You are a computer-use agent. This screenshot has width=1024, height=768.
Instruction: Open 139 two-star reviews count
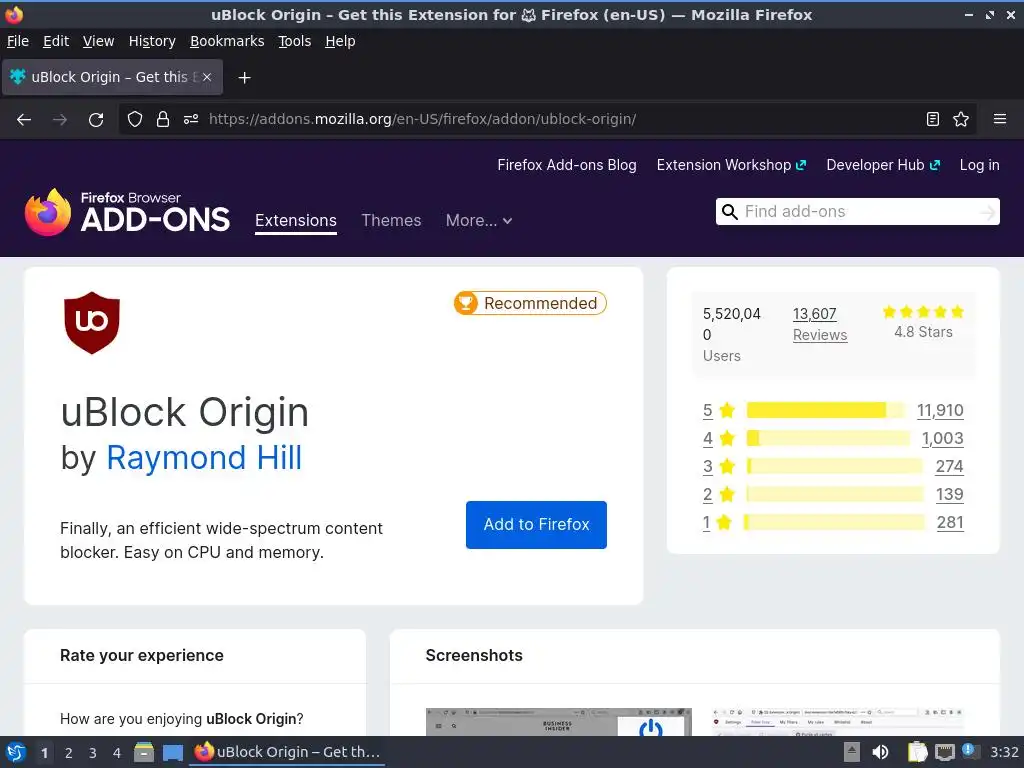pyautogui.click(x=950, y=494)
